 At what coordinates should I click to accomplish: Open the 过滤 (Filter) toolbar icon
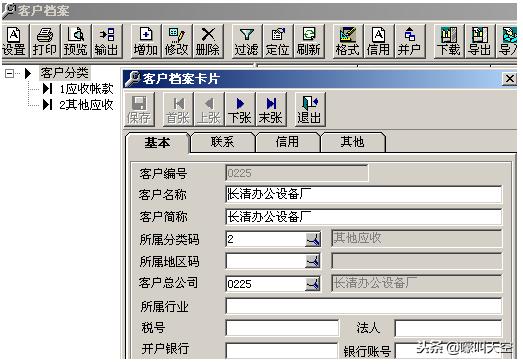point(246,41)
